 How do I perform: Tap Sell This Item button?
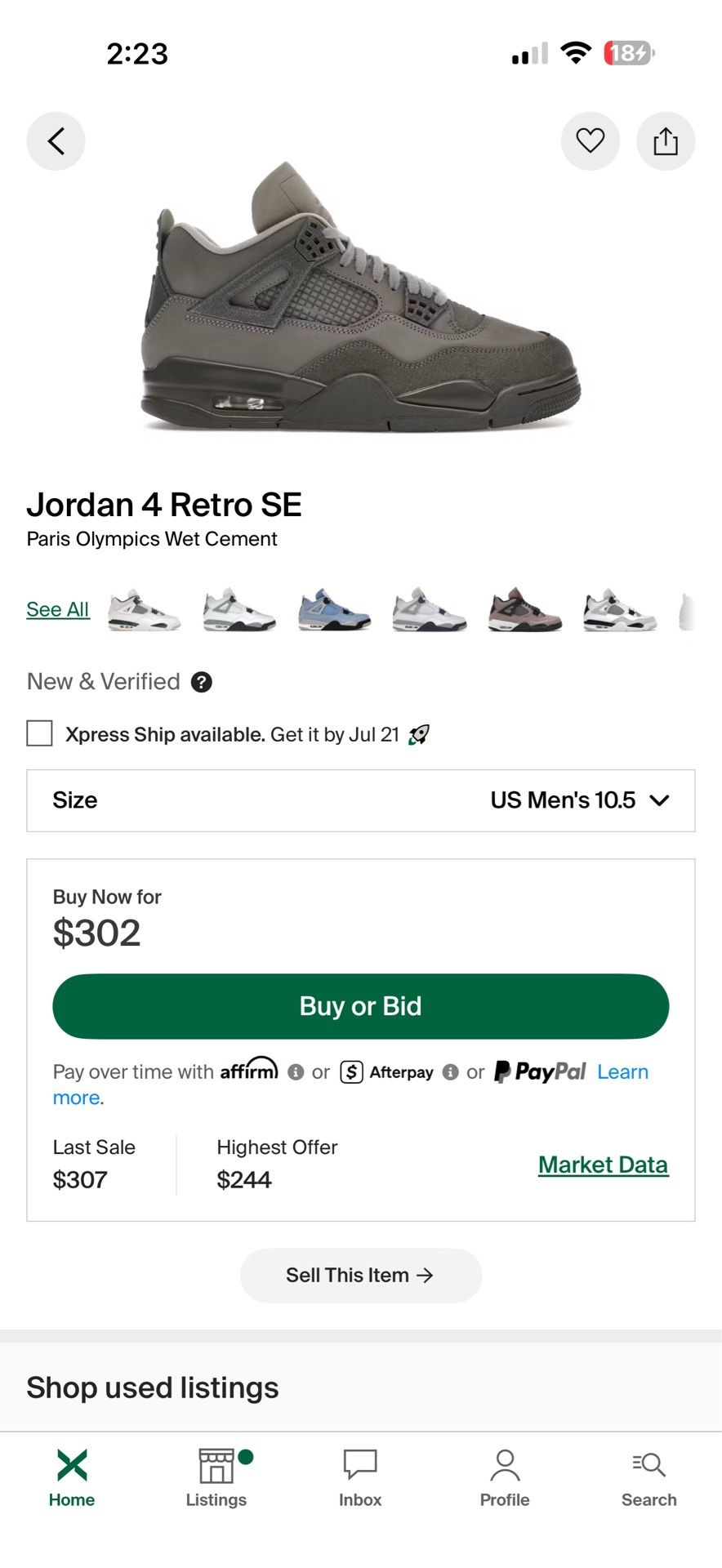(x=361, y=1276)
